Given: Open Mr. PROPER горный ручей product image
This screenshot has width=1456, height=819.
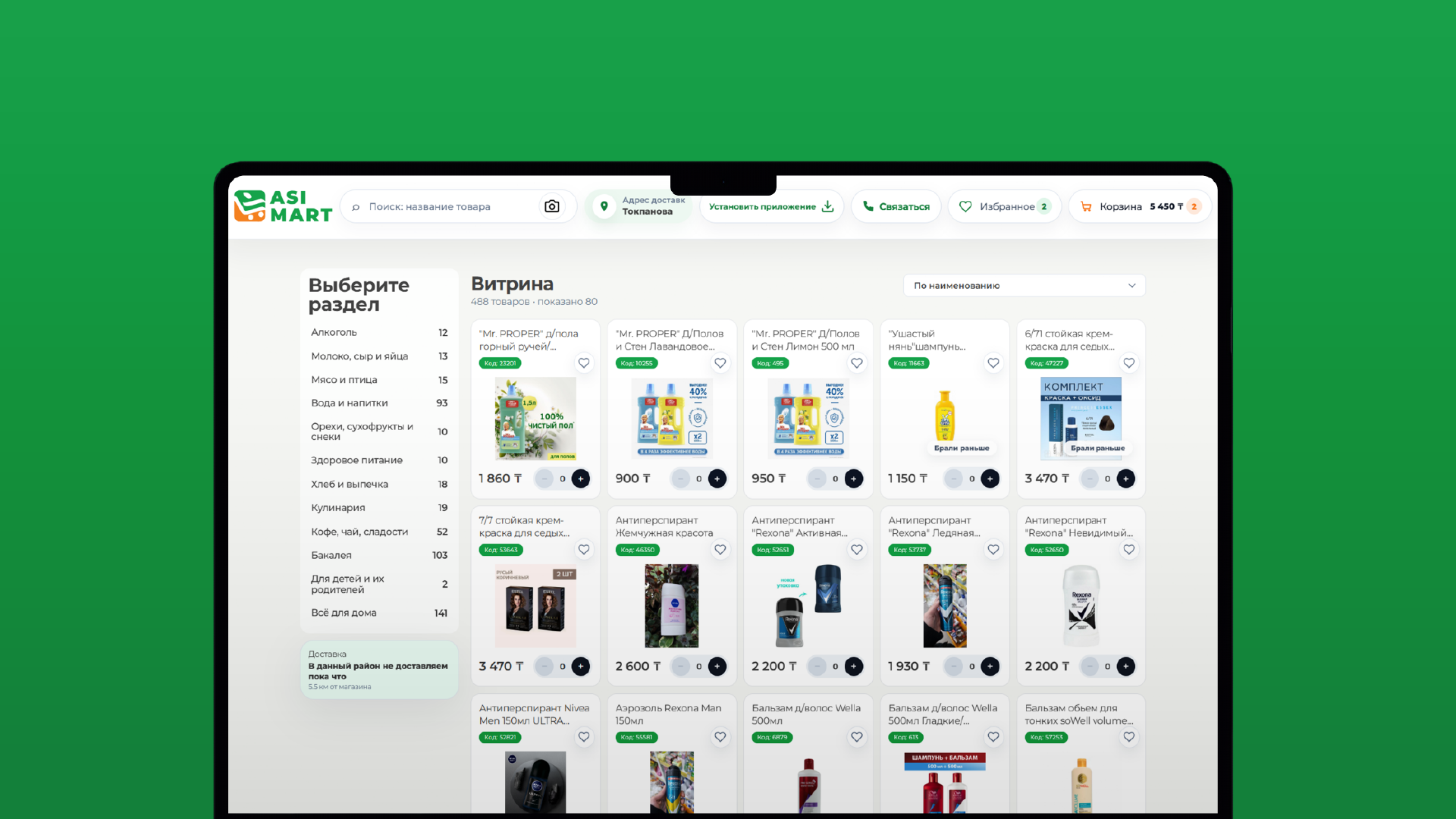Looking at the screenshot, I should click(535, 419).
